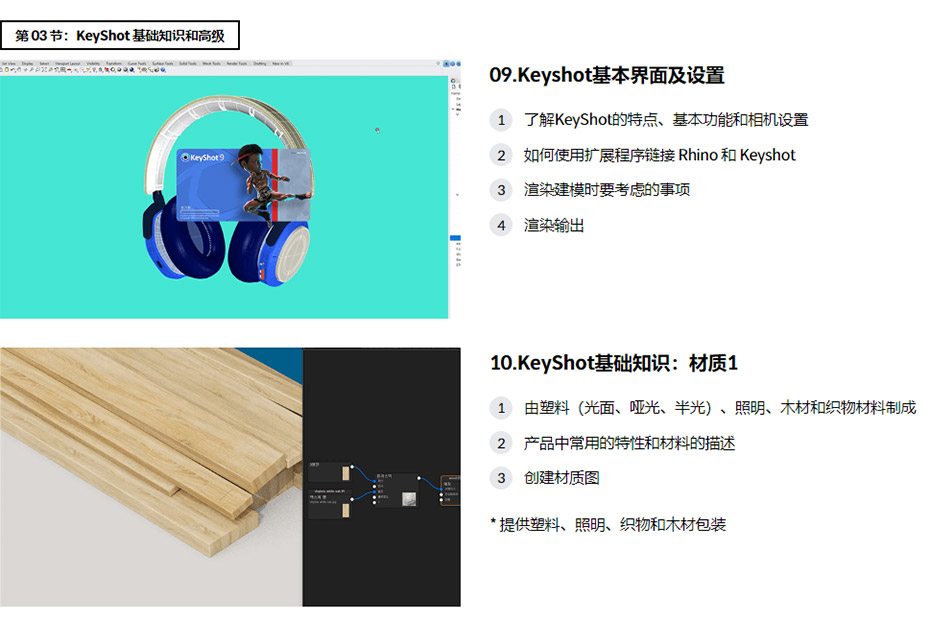Click the text '产品中常用的特性和材料的描述'
The image size is (930, 620).
click(x=629, y=443)
